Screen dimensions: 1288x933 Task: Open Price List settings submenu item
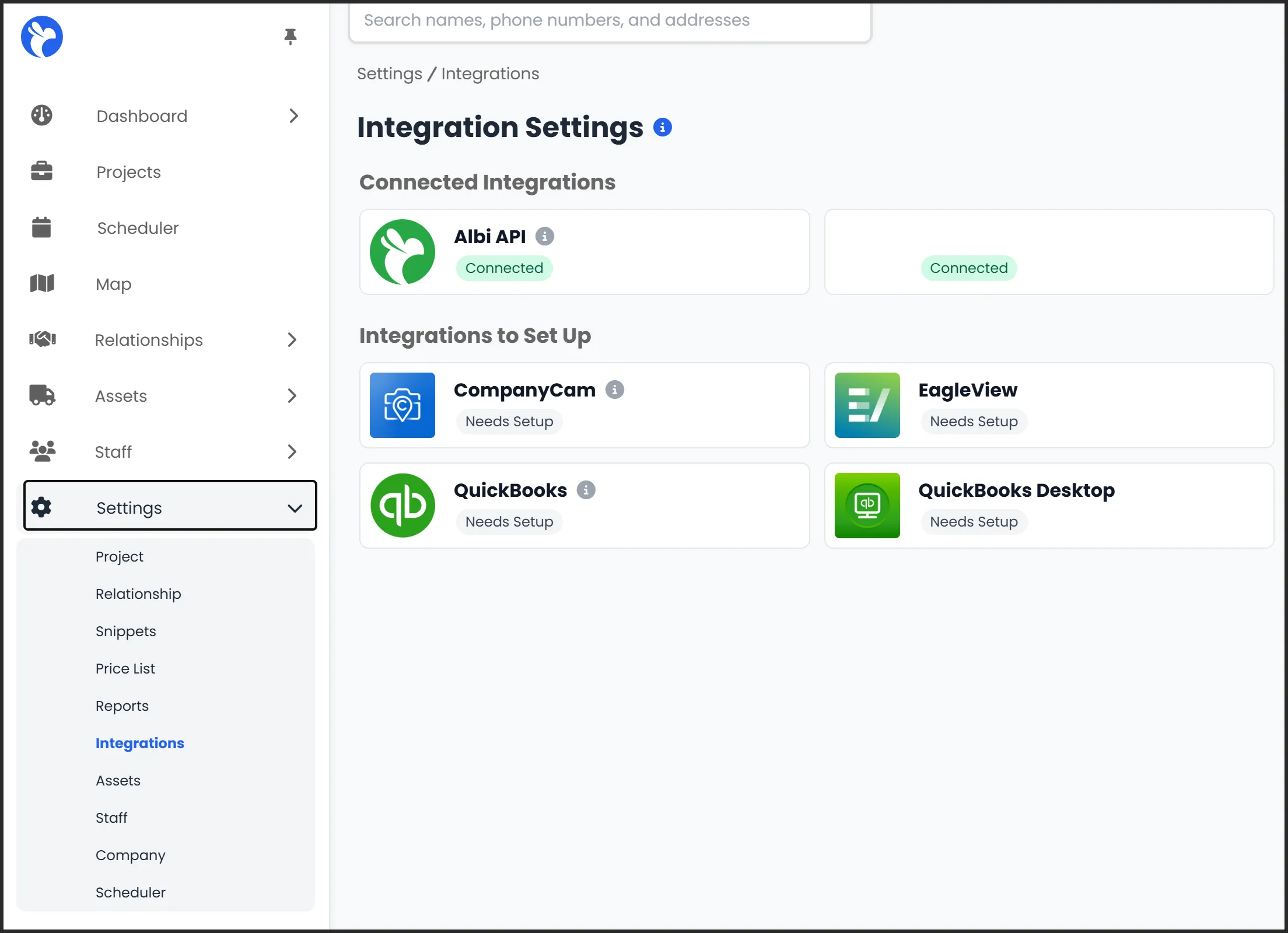(x=125, y=668)
